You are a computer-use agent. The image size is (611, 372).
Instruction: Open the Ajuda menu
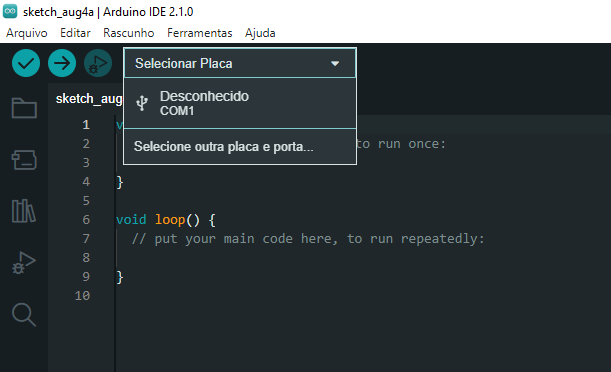point(260,33)
